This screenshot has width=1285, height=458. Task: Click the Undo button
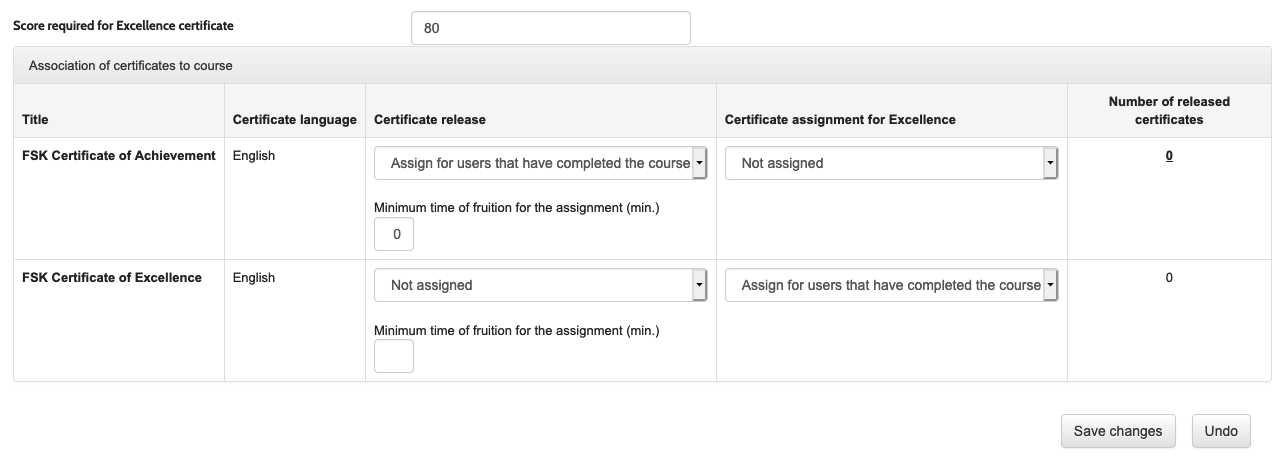click(x=1221, y=431)
